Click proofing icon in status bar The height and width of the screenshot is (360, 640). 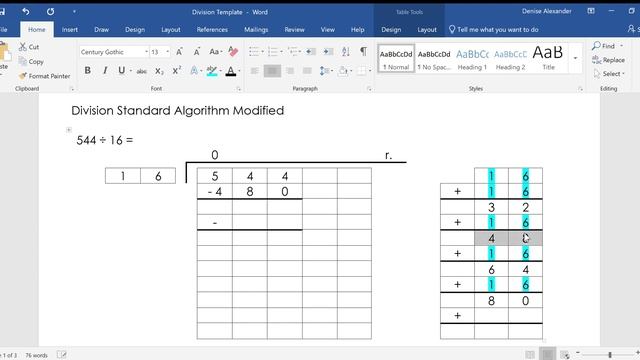click(61, 355)
